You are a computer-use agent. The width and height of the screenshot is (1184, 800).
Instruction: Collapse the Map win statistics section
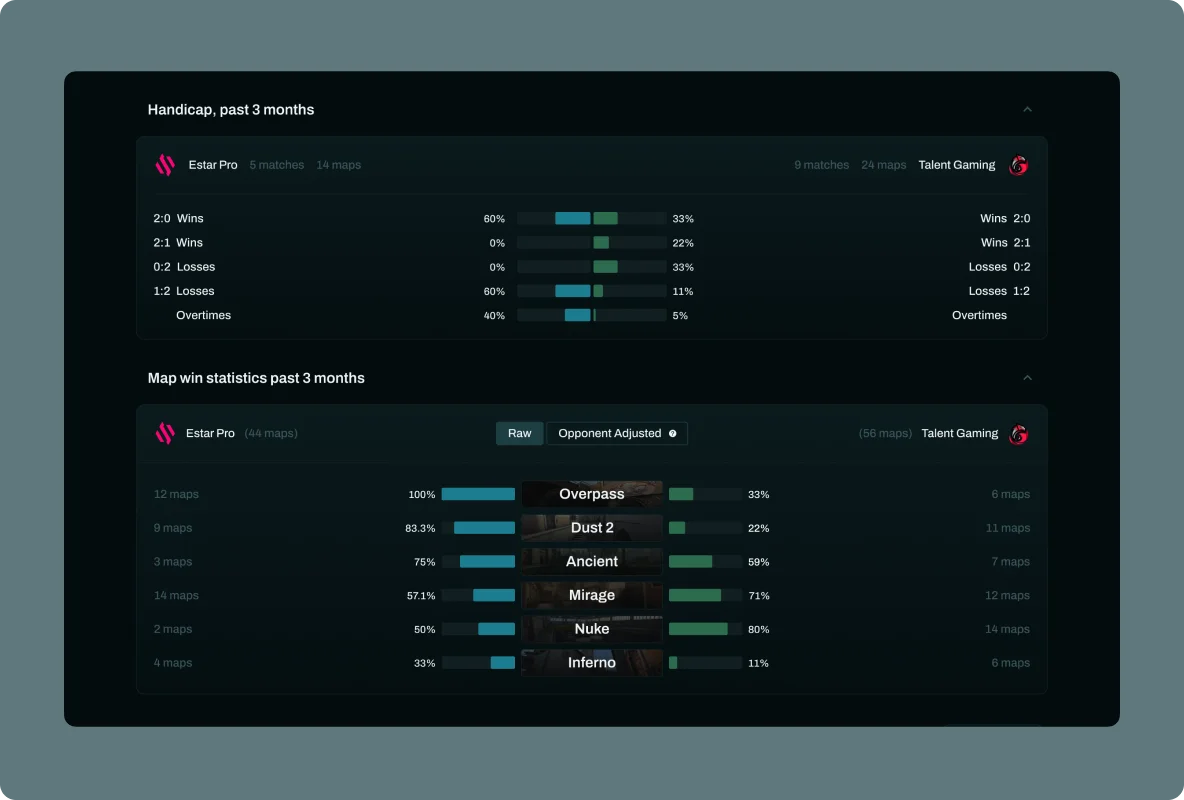(1028, 378)
